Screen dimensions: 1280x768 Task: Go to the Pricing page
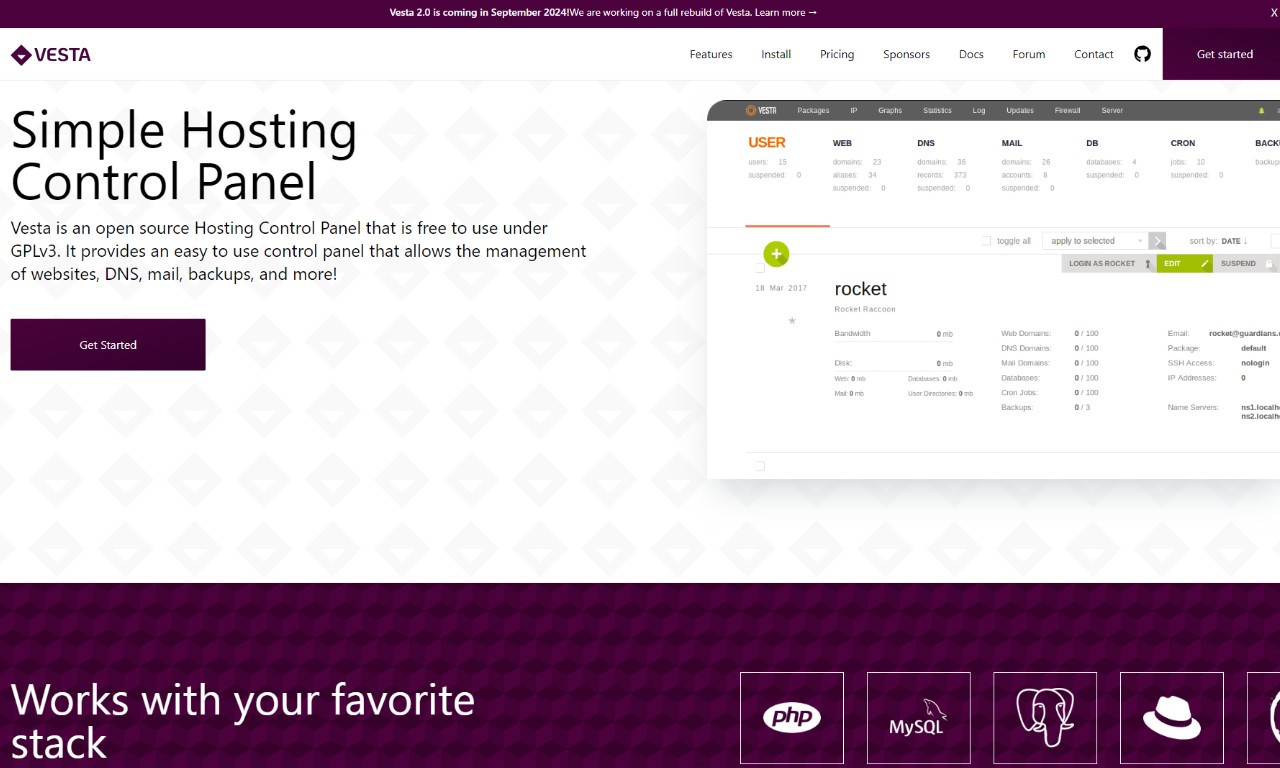tap(837, 54)
